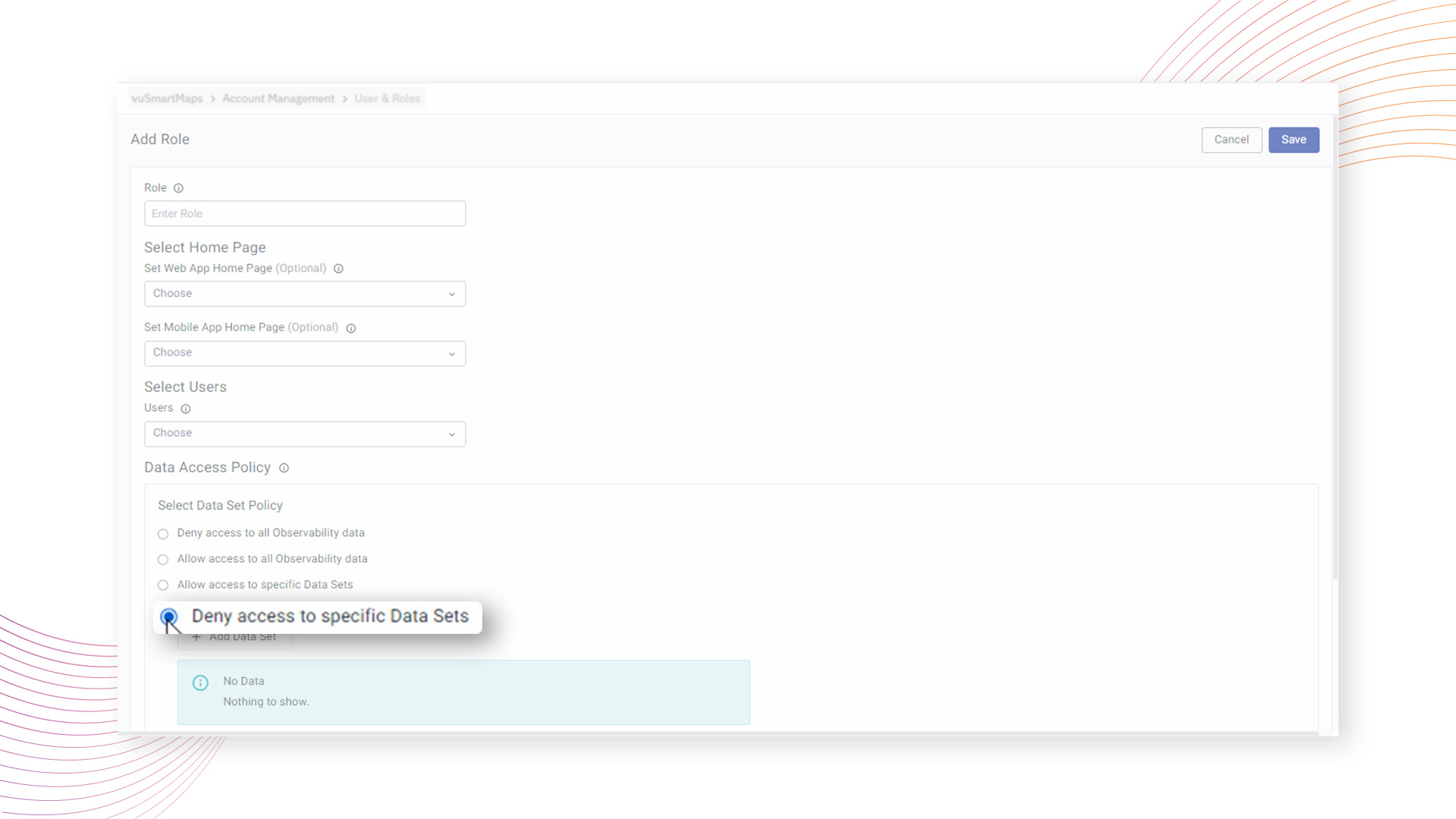This screenshot has height=819, width=1456.
Task: Click the info icon in No Data banner
Action: (x=200, y=683)
